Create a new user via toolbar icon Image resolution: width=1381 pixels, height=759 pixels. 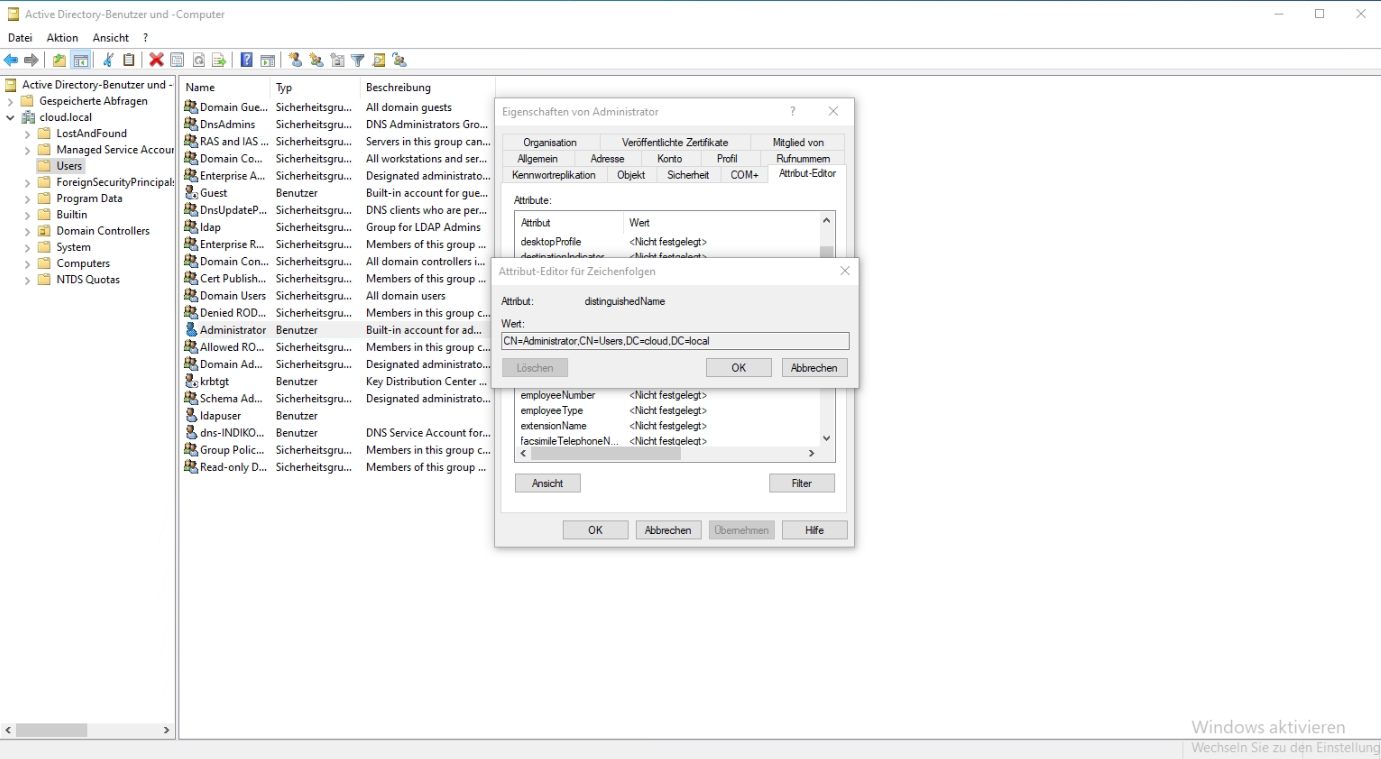[x=295, y=60]
